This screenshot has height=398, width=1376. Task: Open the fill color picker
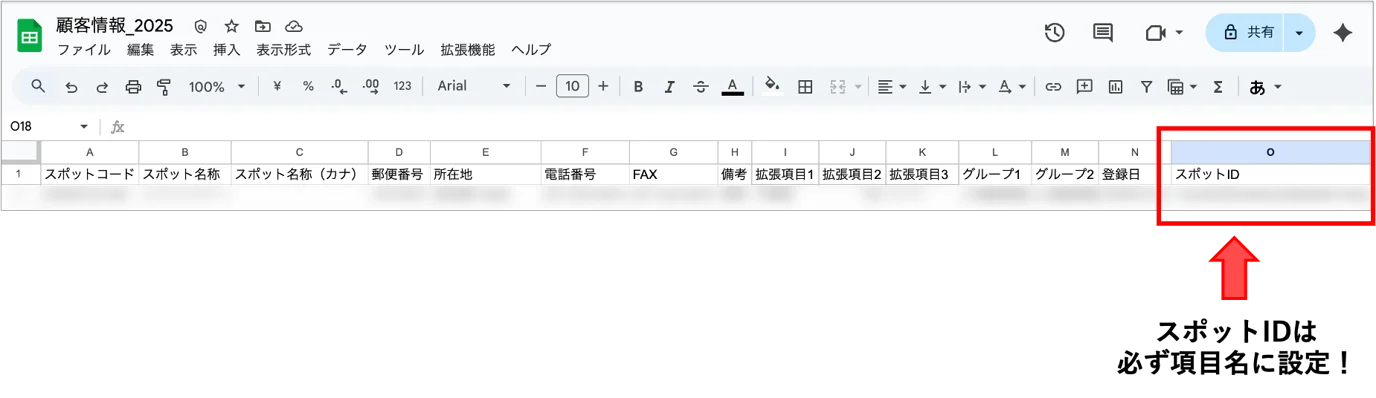click(x=772, y=87)
